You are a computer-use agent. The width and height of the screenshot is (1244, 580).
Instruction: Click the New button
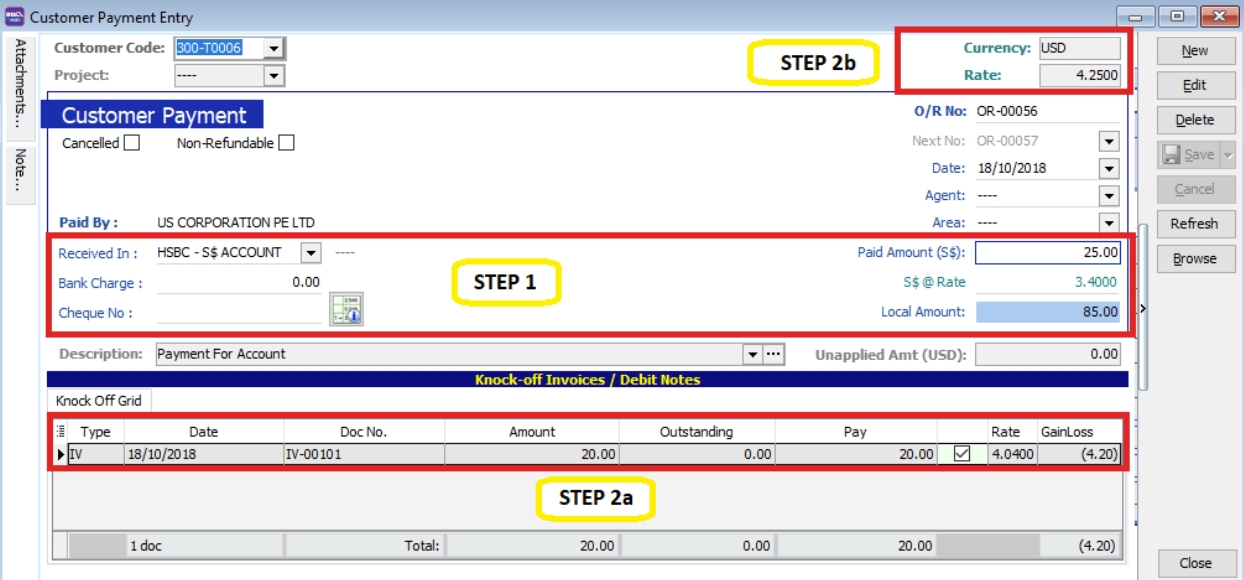click(x=1194, y=51)
